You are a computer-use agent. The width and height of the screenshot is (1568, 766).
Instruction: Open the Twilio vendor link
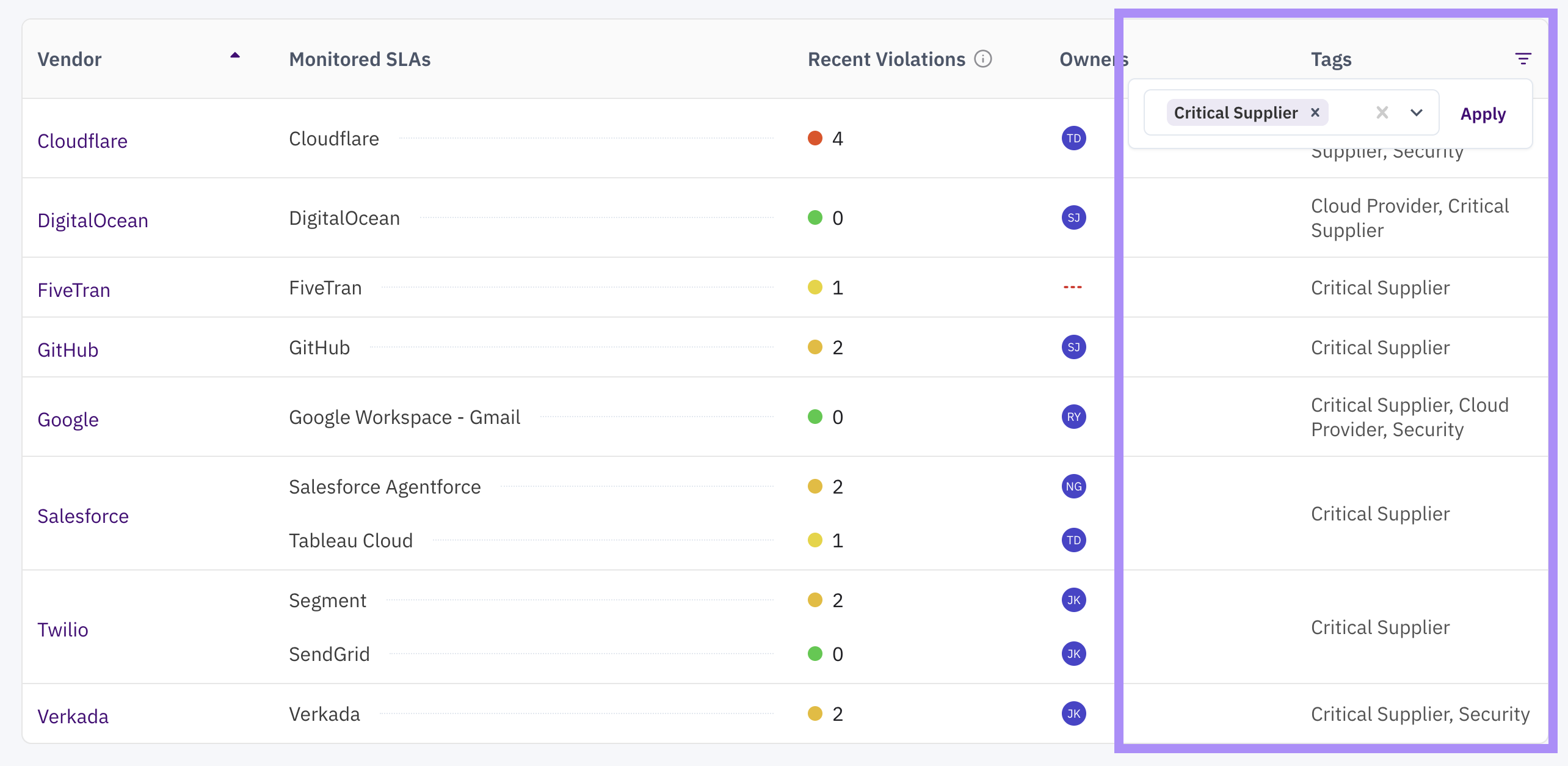[63, 630]
